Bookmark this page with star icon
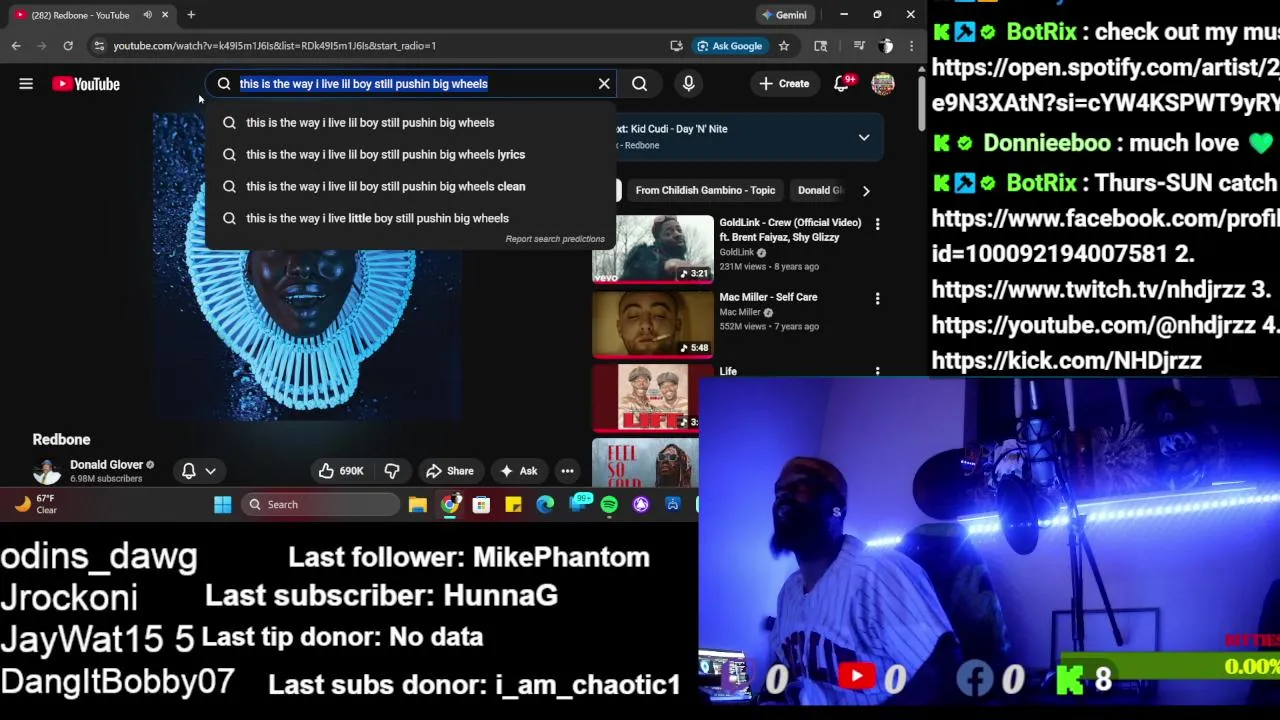This screenshot has height=720, width=1280. tap(784, 46)
